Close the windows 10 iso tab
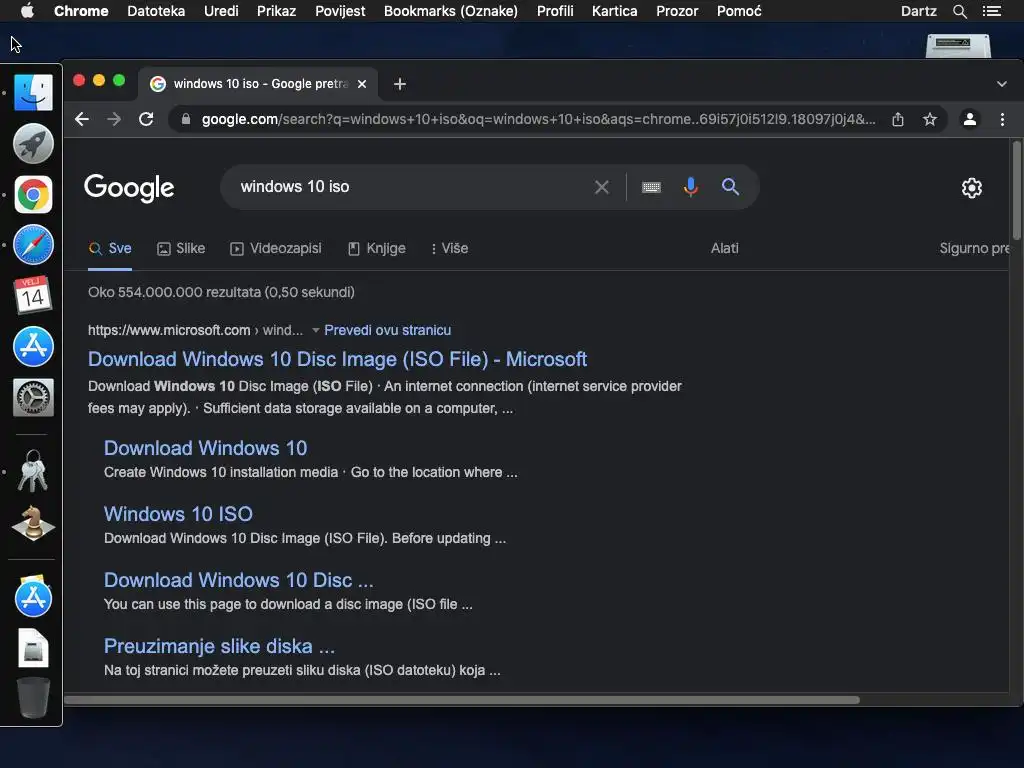 362,84
